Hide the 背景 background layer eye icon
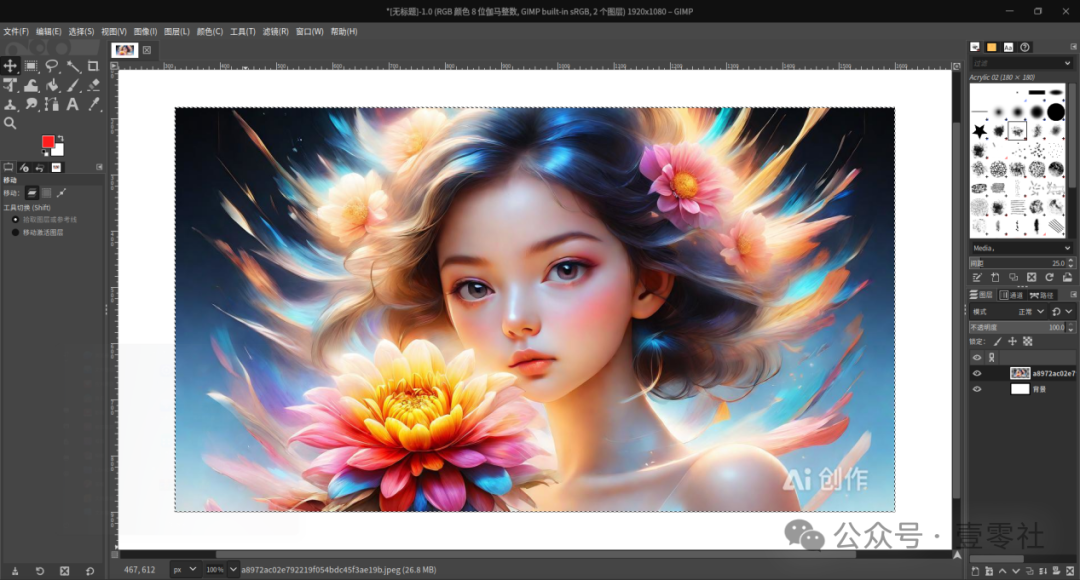 click(x=977, y=389)
